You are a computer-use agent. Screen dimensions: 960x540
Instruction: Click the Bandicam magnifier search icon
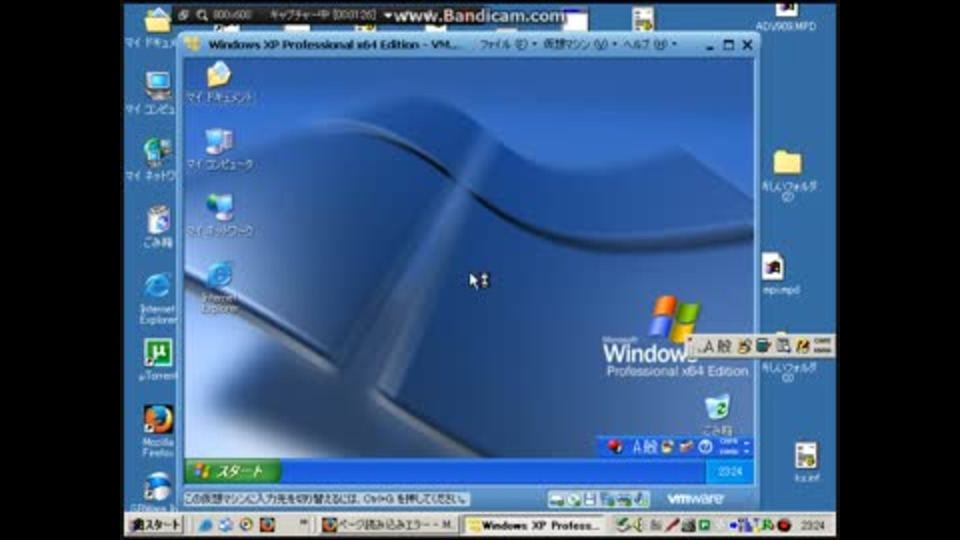(x=202, y=15)
